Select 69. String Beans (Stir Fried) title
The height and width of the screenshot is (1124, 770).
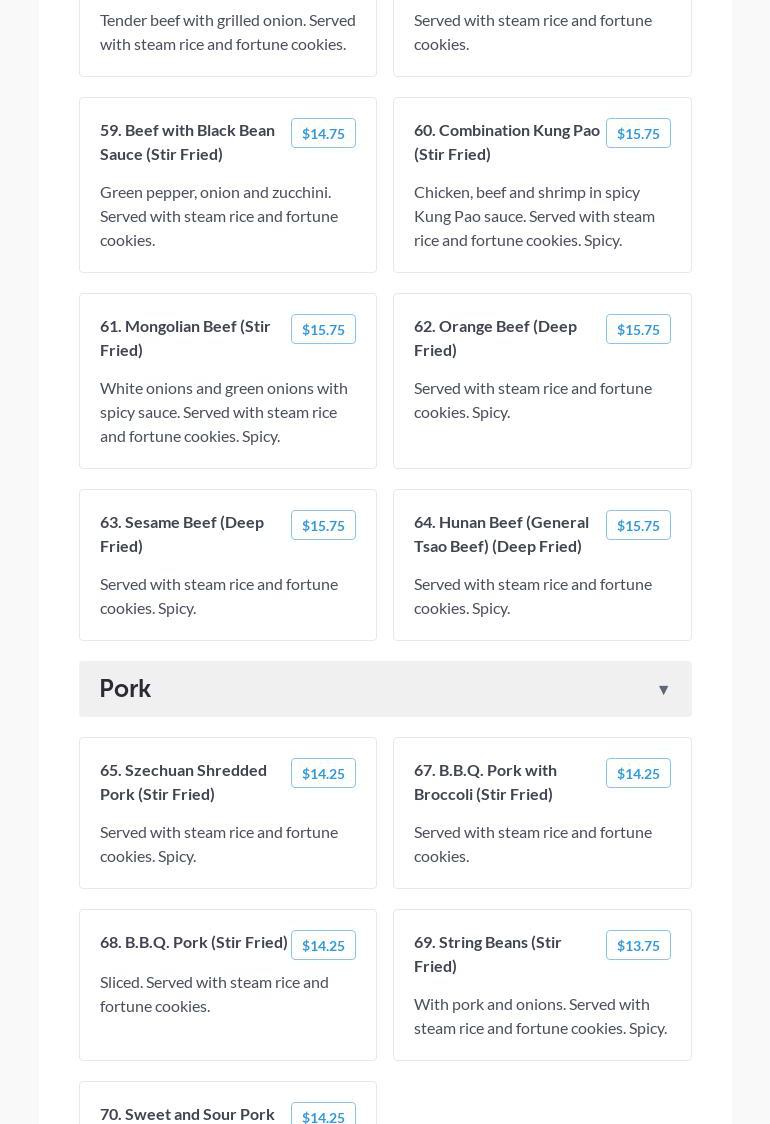pyautogui.click(x=488, y=954)
